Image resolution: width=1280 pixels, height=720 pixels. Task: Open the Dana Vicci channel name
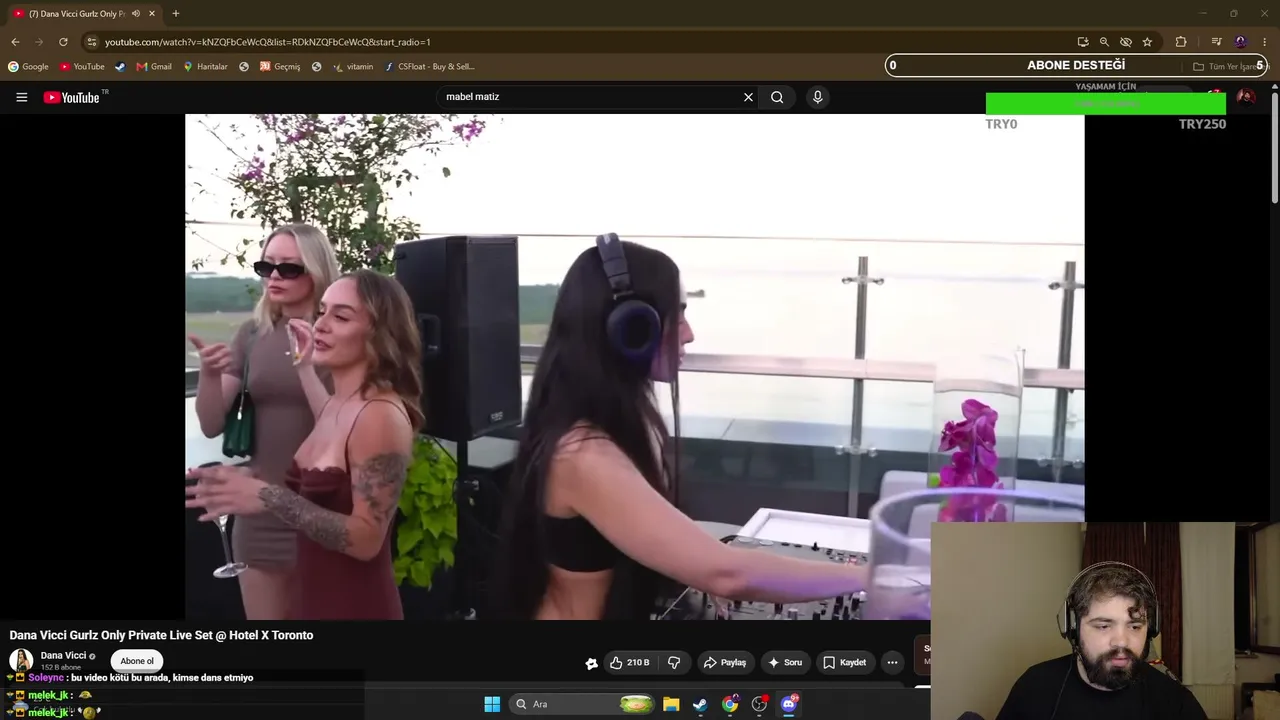point(63,656)
